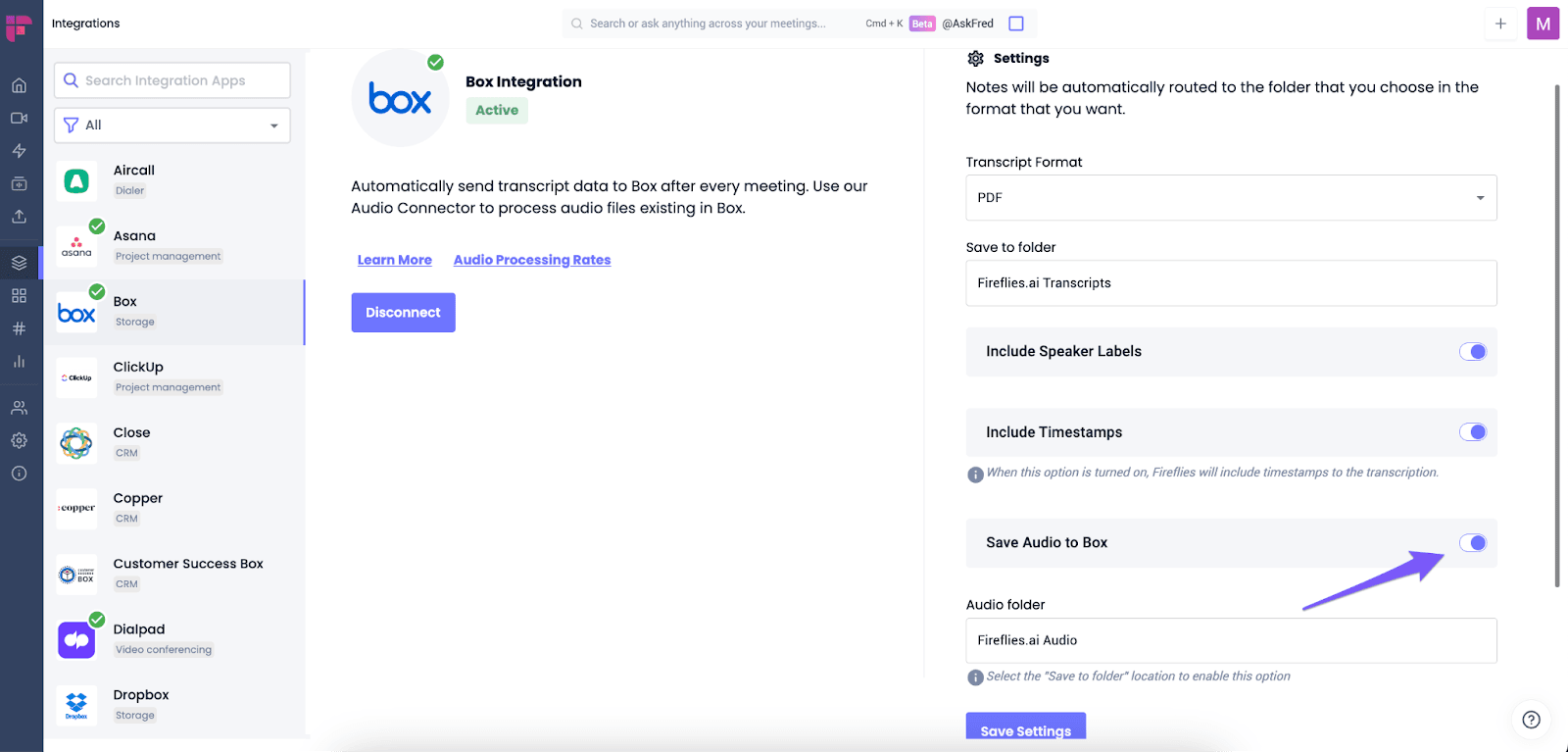Screen dimensions: 1568x752
Task: Select Dialpad Video conferencing entry
Action: [x=174, y=640]
